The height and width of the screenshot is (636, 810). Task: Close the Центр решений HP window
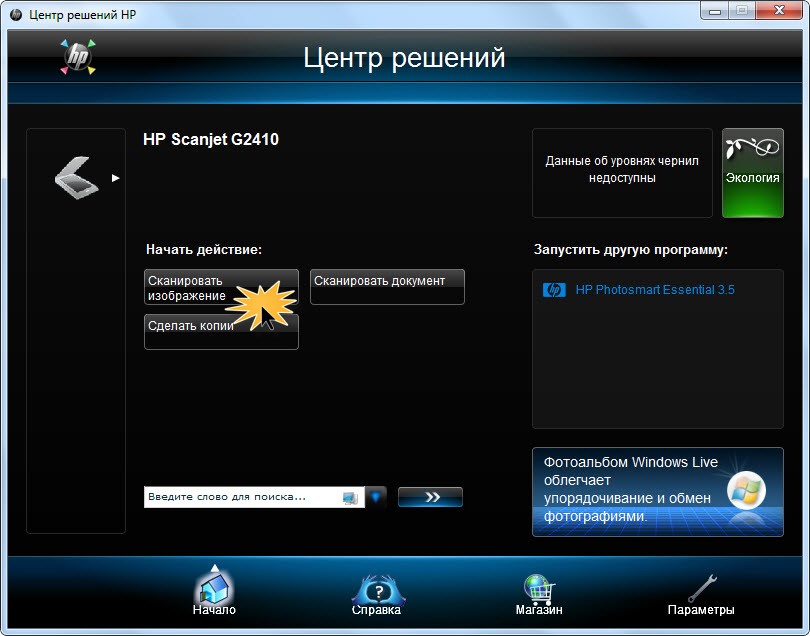click(x=780, y=10)
